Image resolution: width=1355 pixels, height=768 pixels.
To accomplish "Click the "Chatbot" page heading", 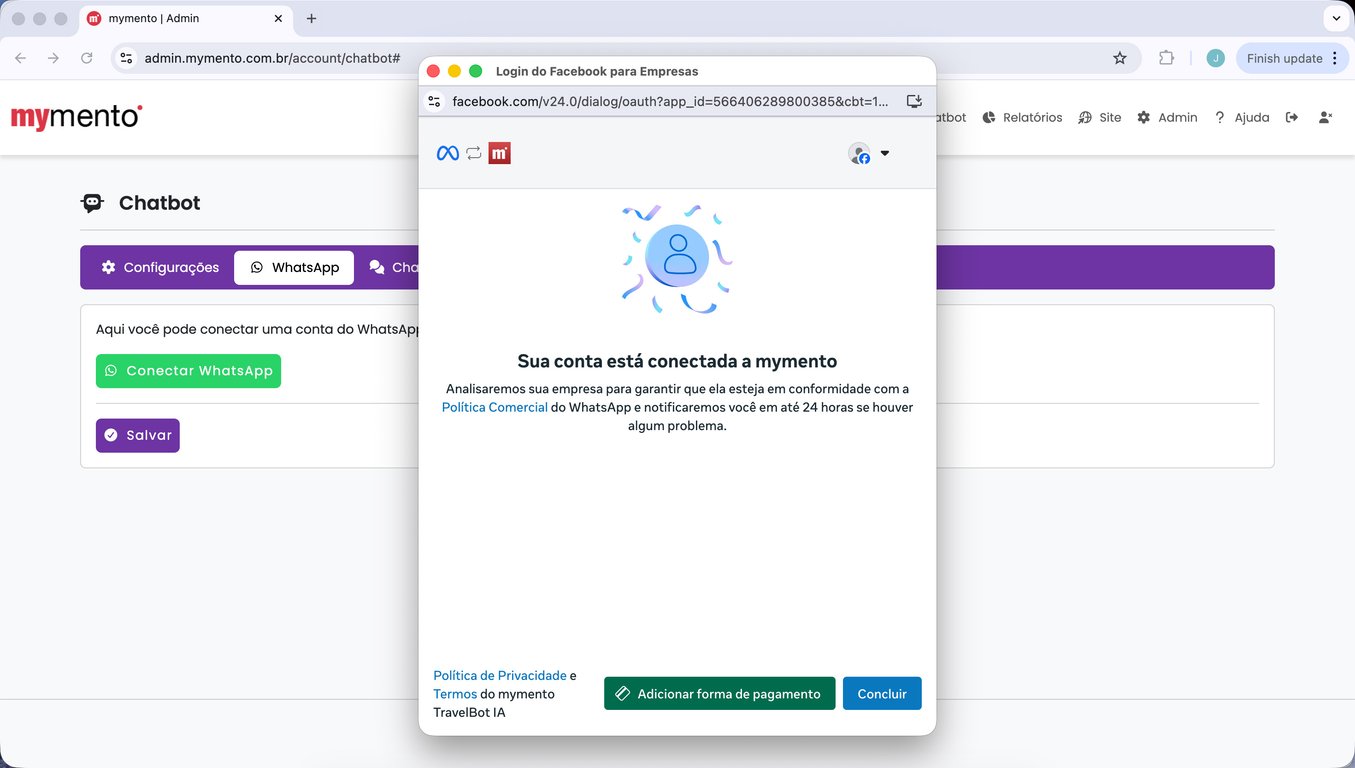I will coord(159,203).
